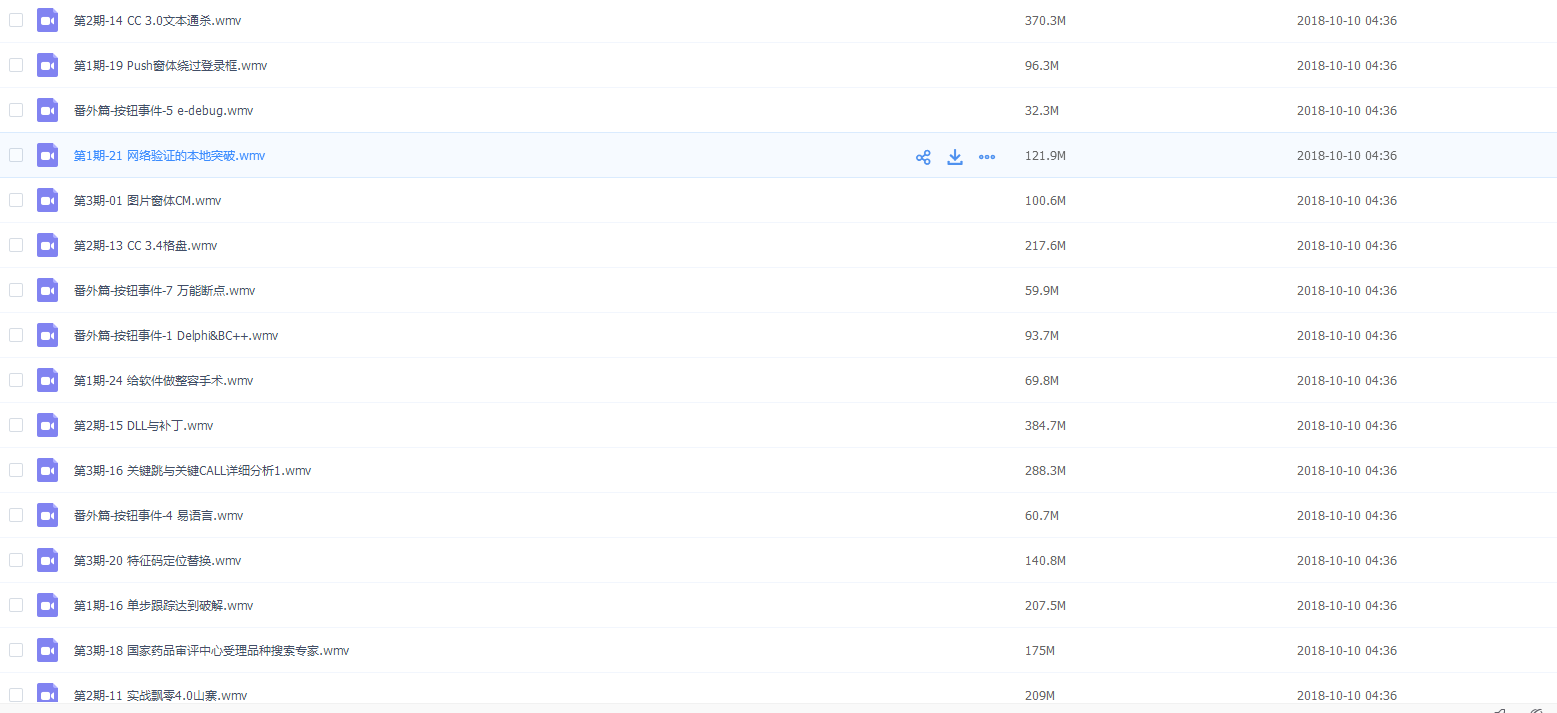Click the video file icon for 图片窗体CM.wmv
The image size is (1557, 713).
click(x=48, y=200)
